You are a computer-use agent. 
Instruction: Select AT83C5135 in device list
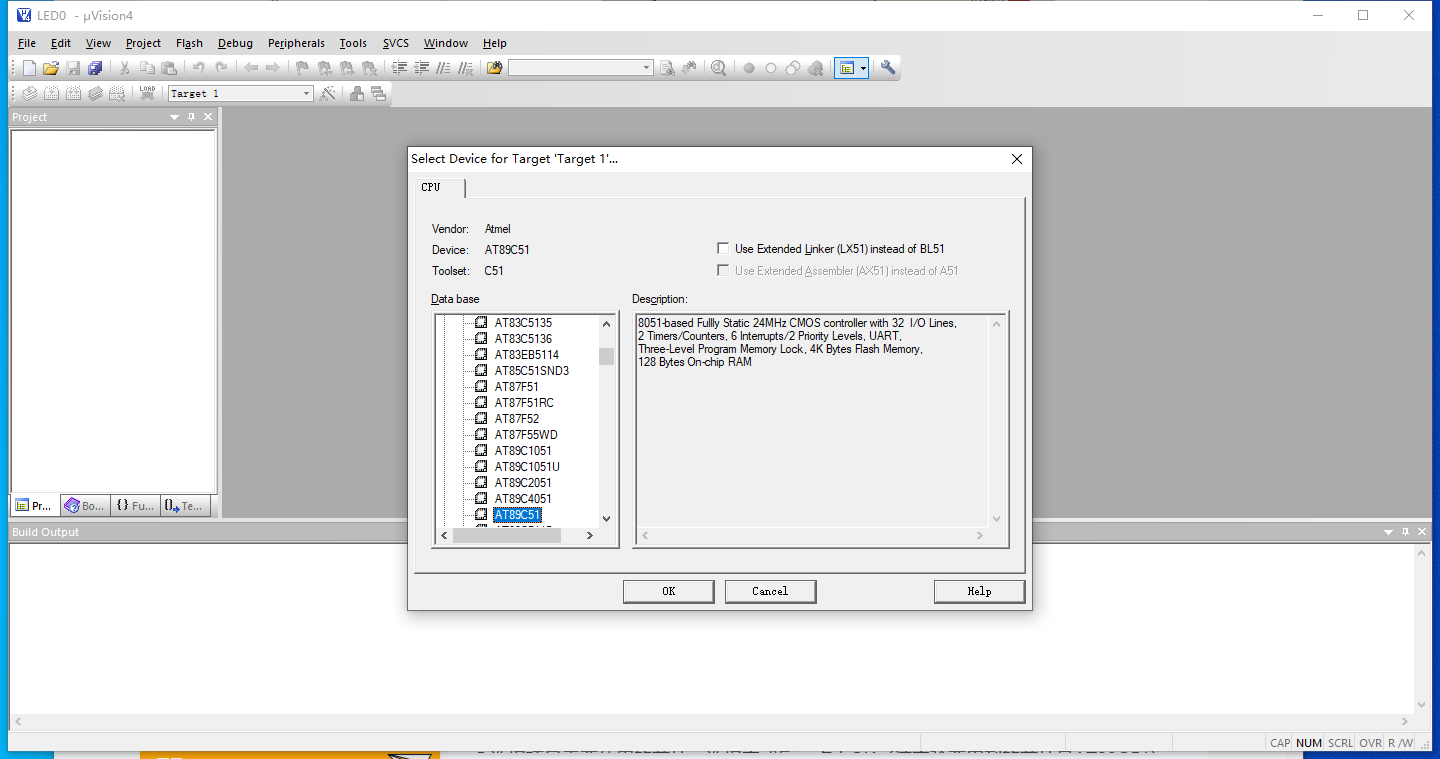[523, 323]
